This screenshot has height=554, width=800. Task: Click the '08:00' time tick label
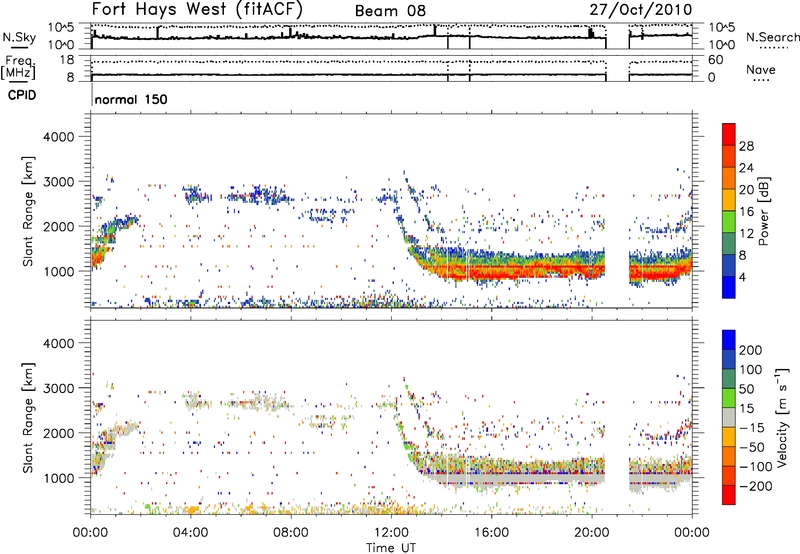pyautogui.click(x=291, y=533)
